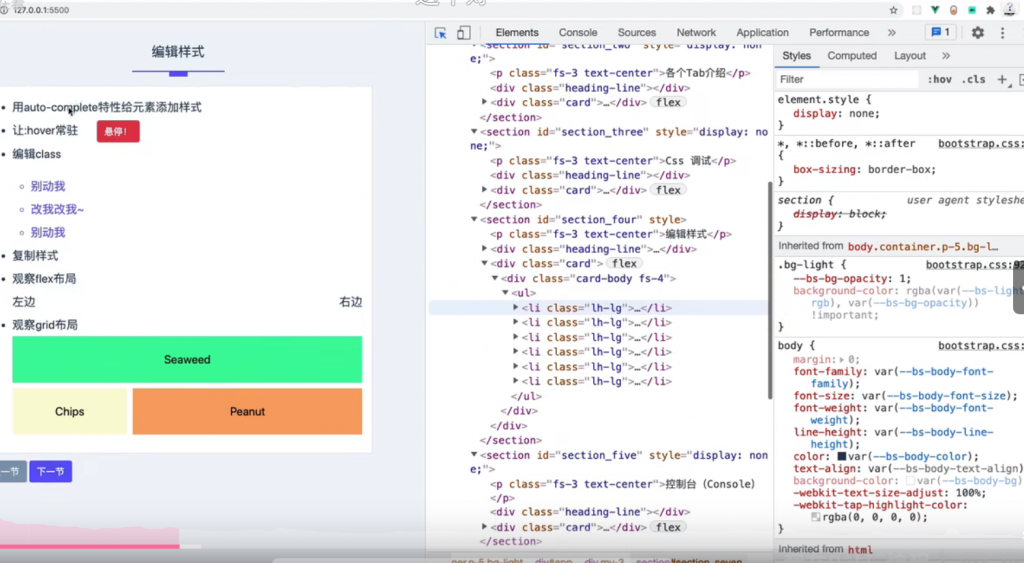Open browser extensions puzzle icon
The height and width of the screenshot is (563, 1024).
click(990, 10)
